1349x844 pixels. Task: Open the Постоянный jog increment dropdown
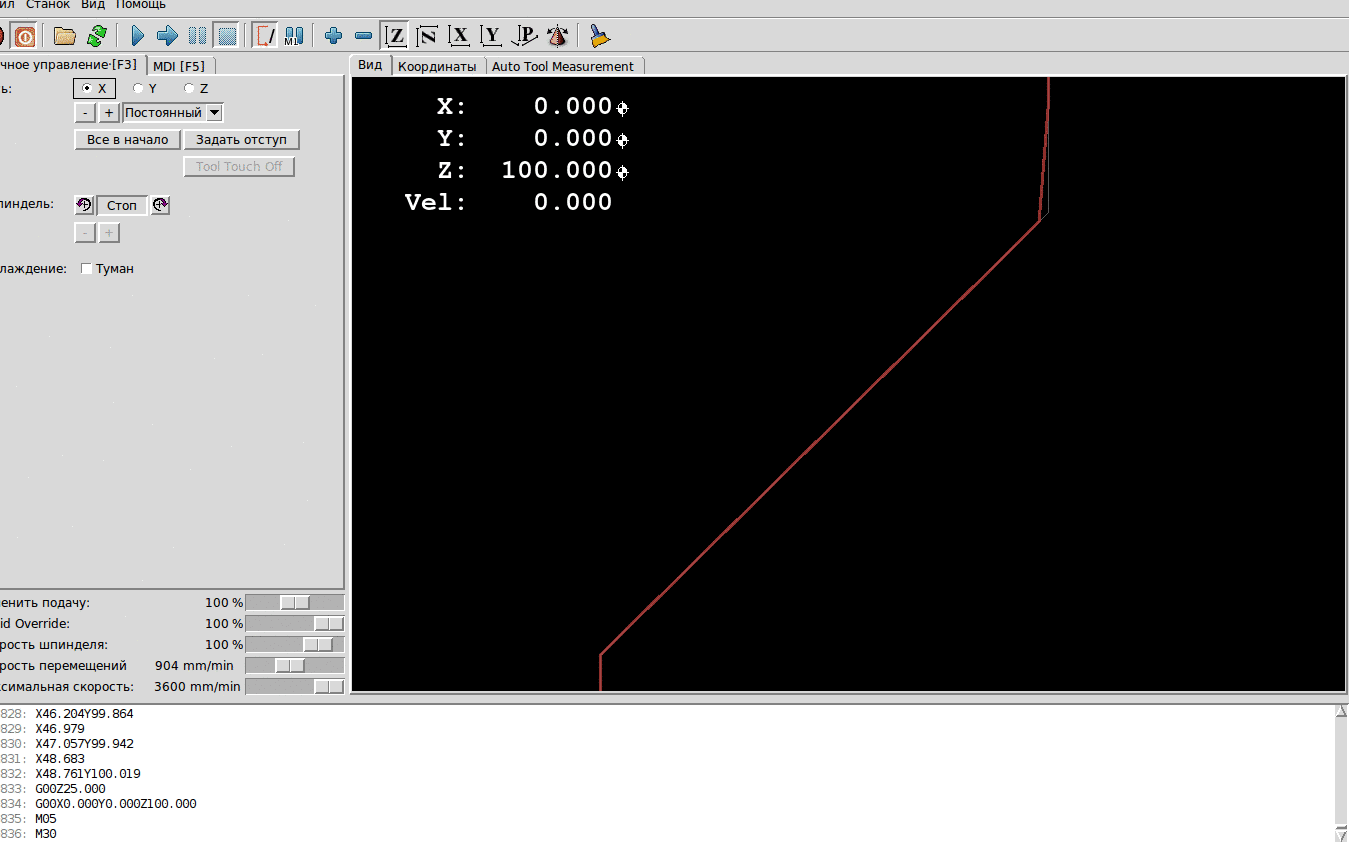(172, 113)
